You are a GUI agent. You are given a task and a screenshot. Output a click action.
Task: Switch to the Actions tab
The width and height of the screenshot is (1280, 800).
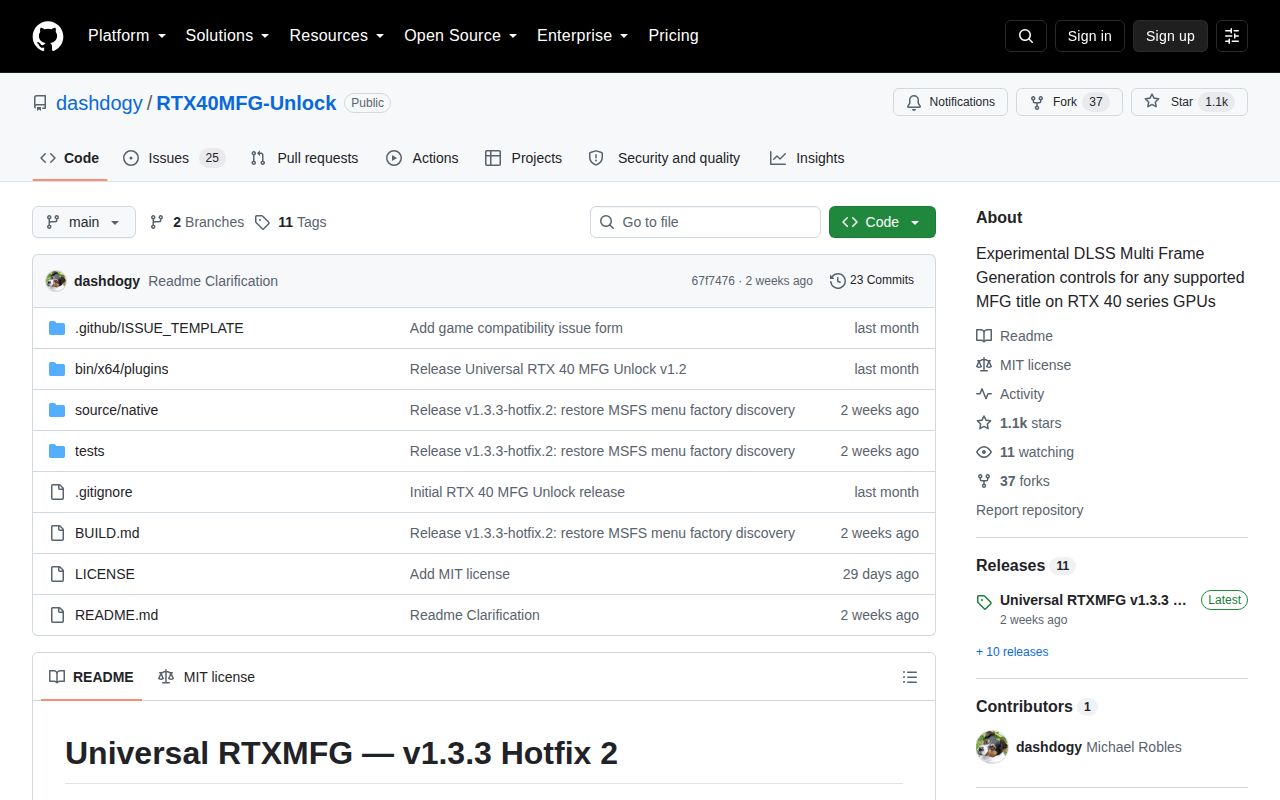(x=422, y=158)
